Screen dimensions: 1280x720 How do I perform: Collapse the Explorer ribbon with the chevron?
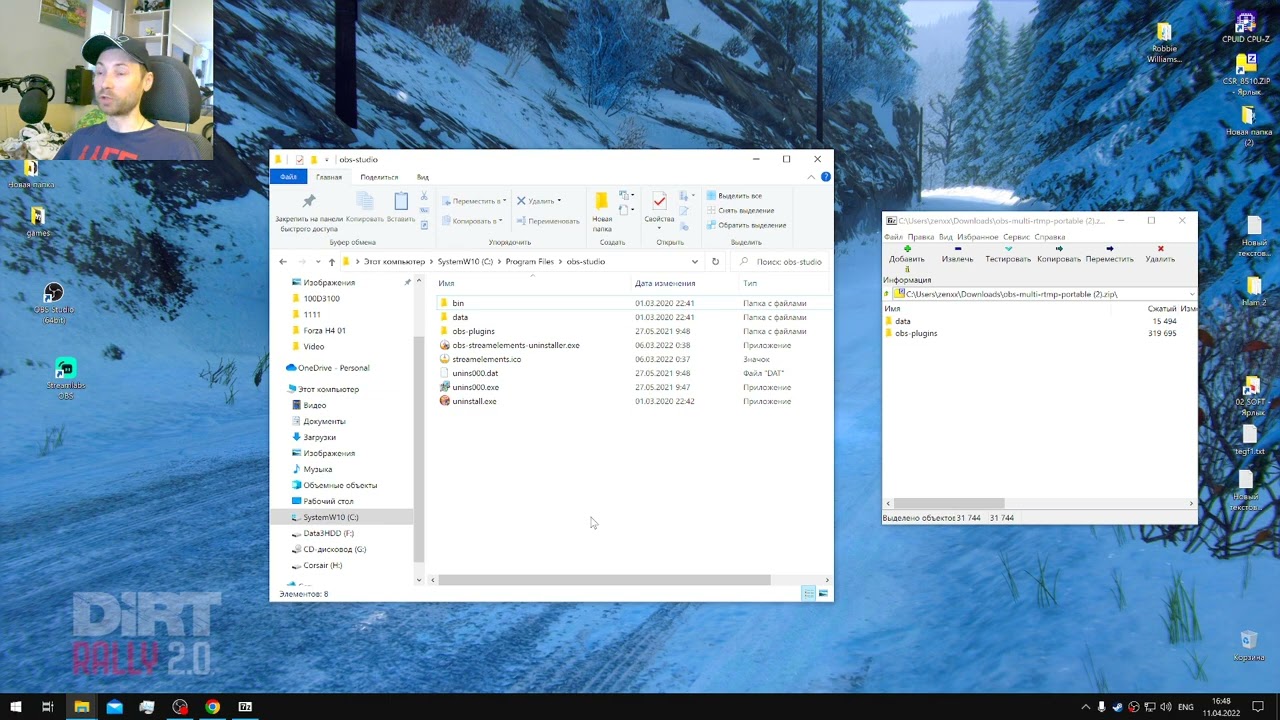click(811, 177)
